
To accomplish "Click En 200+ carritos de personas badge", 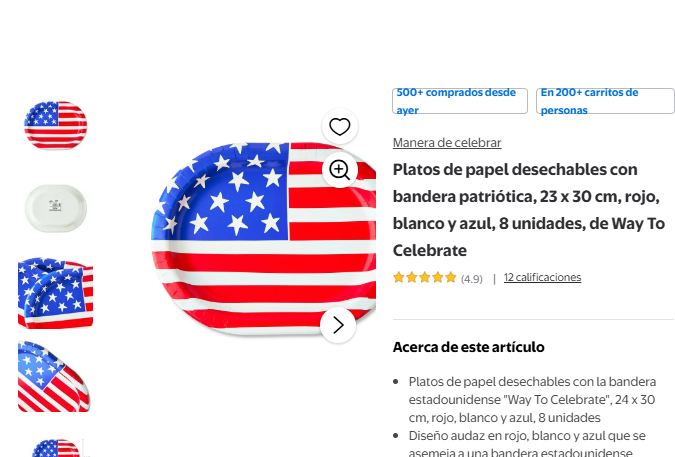I will (605, 101).
